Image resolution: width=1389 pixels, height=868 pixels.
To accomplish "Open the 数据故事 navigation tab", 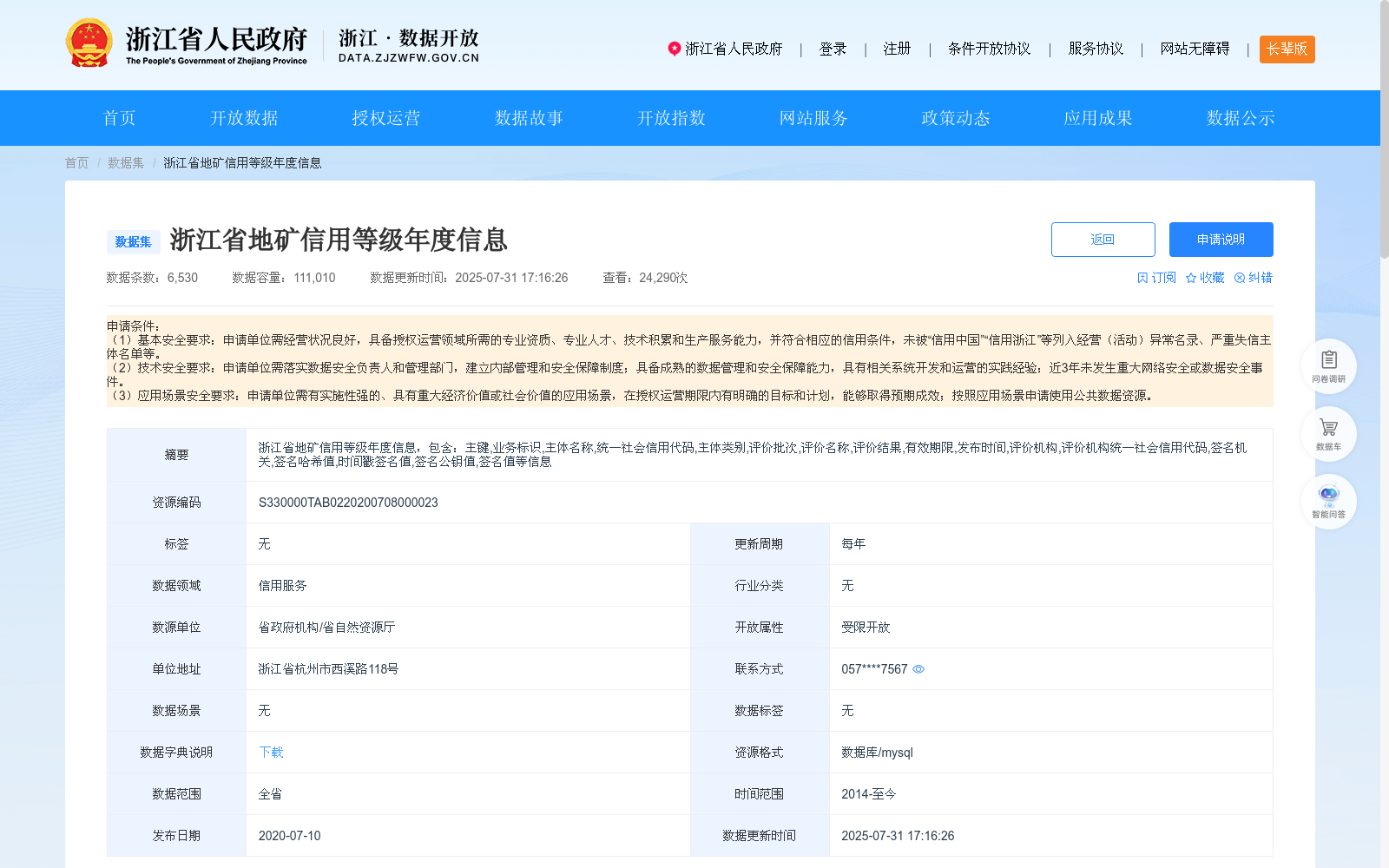I will 529,118.
